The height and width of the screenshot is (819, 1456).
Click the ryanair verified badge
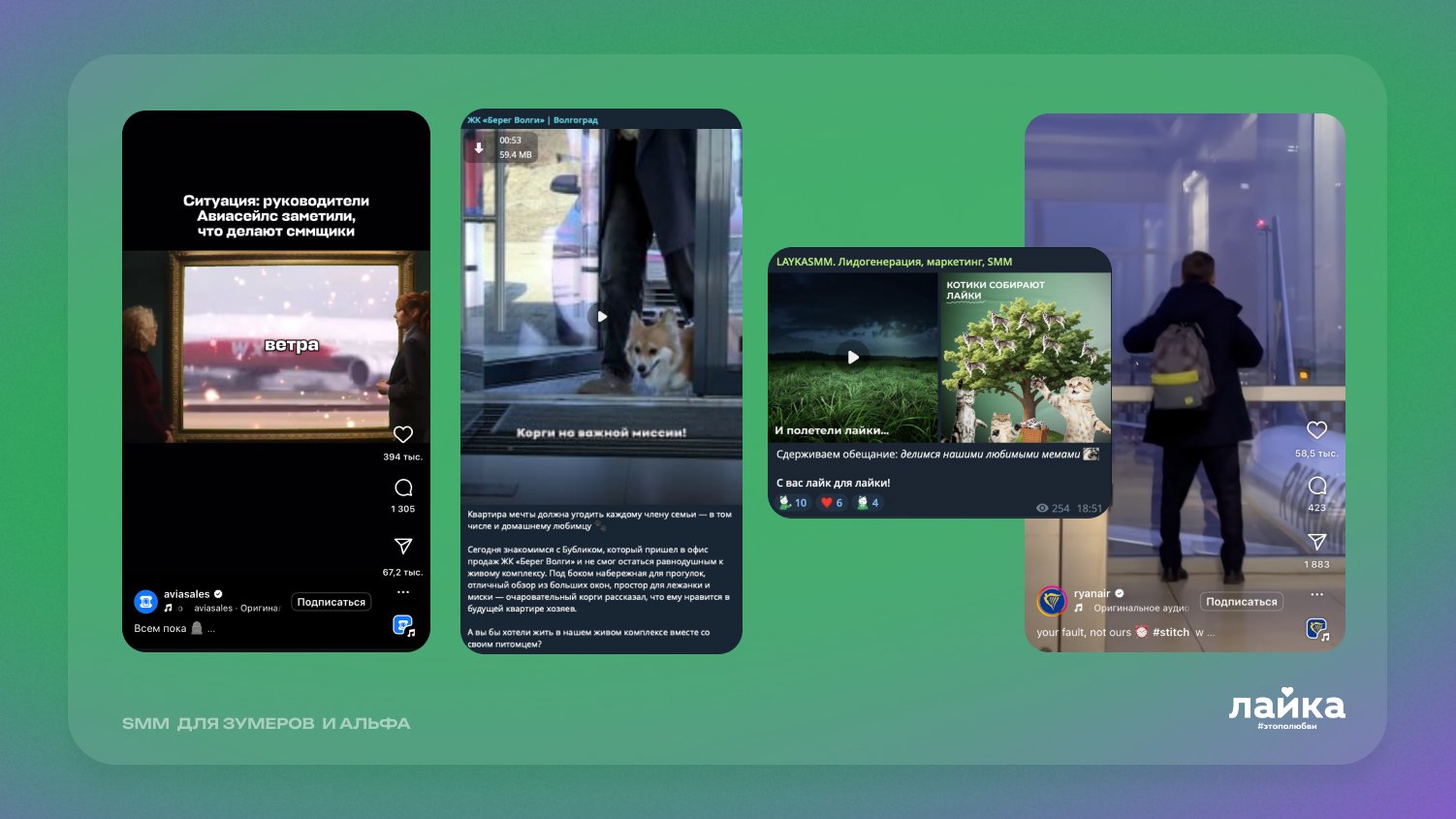coord(1120,593)
